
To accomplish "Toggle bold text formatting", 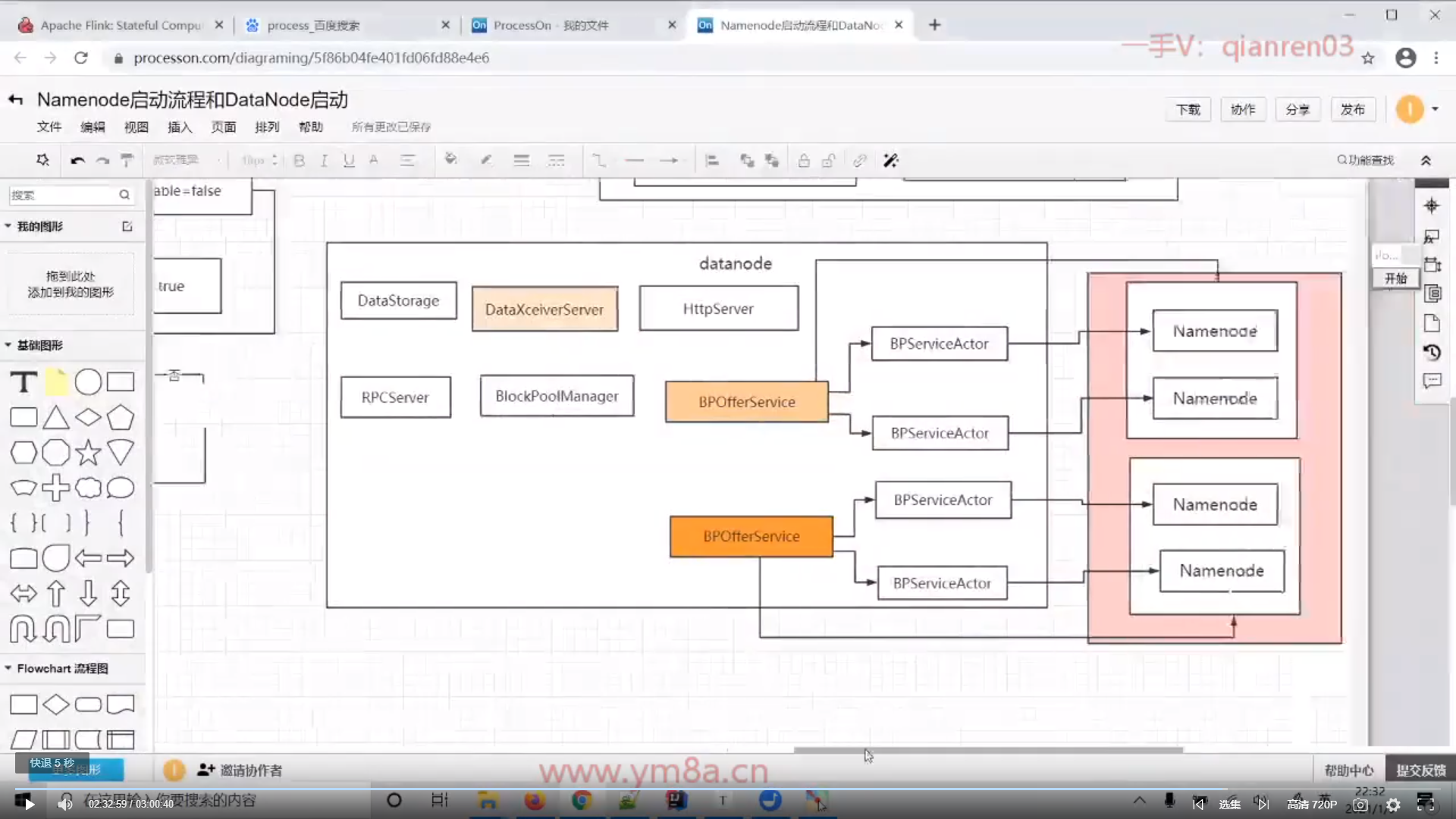I will [x=300, y=160].
